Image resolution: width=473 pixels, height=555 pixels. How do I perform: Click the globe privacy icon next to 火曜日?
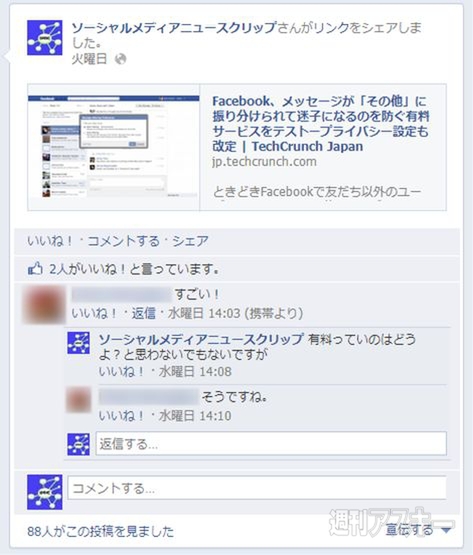(x=120, y=59)
